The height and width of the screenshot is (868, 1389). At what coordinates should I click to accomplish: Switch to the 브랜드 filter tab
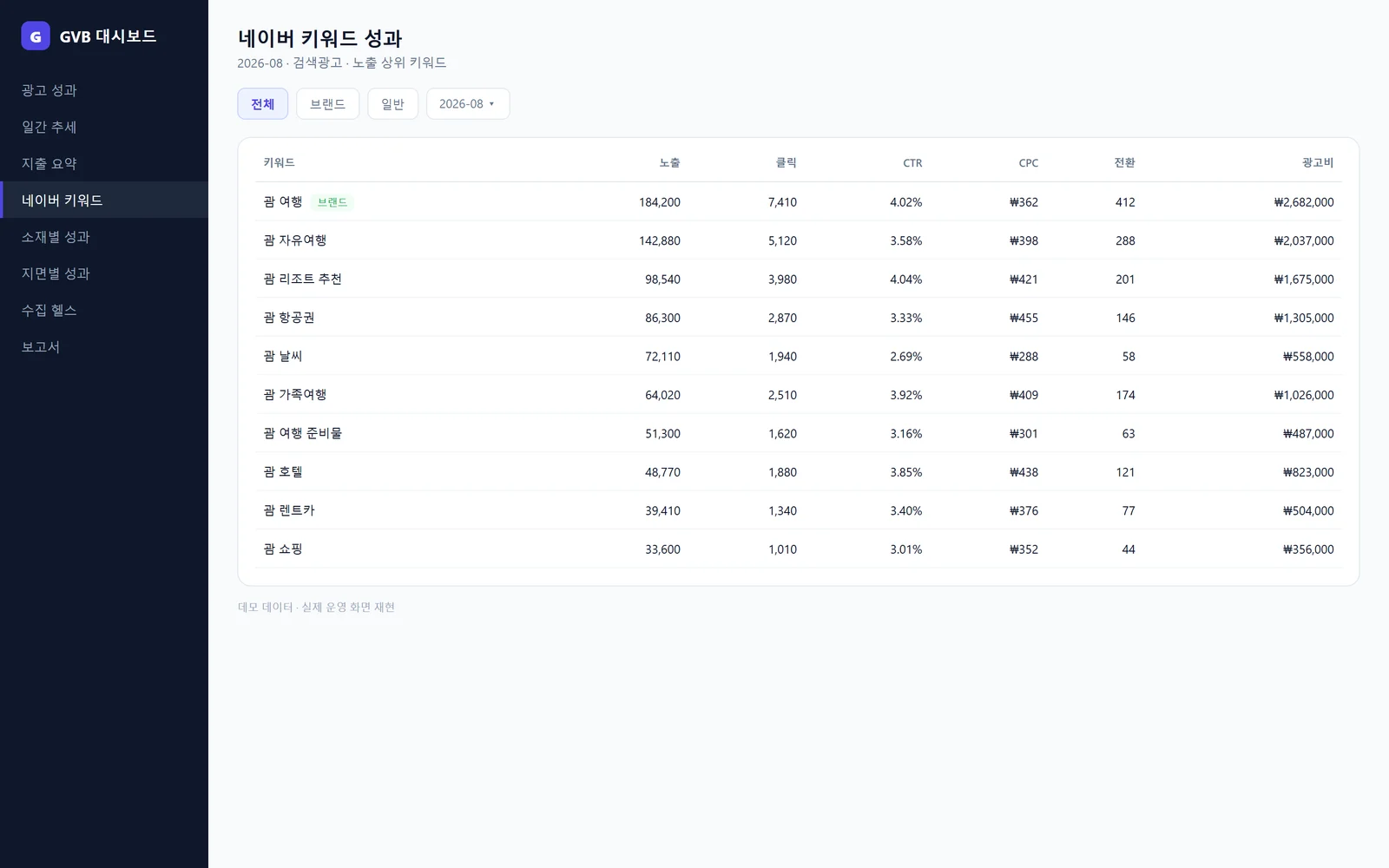coord(327,104)
